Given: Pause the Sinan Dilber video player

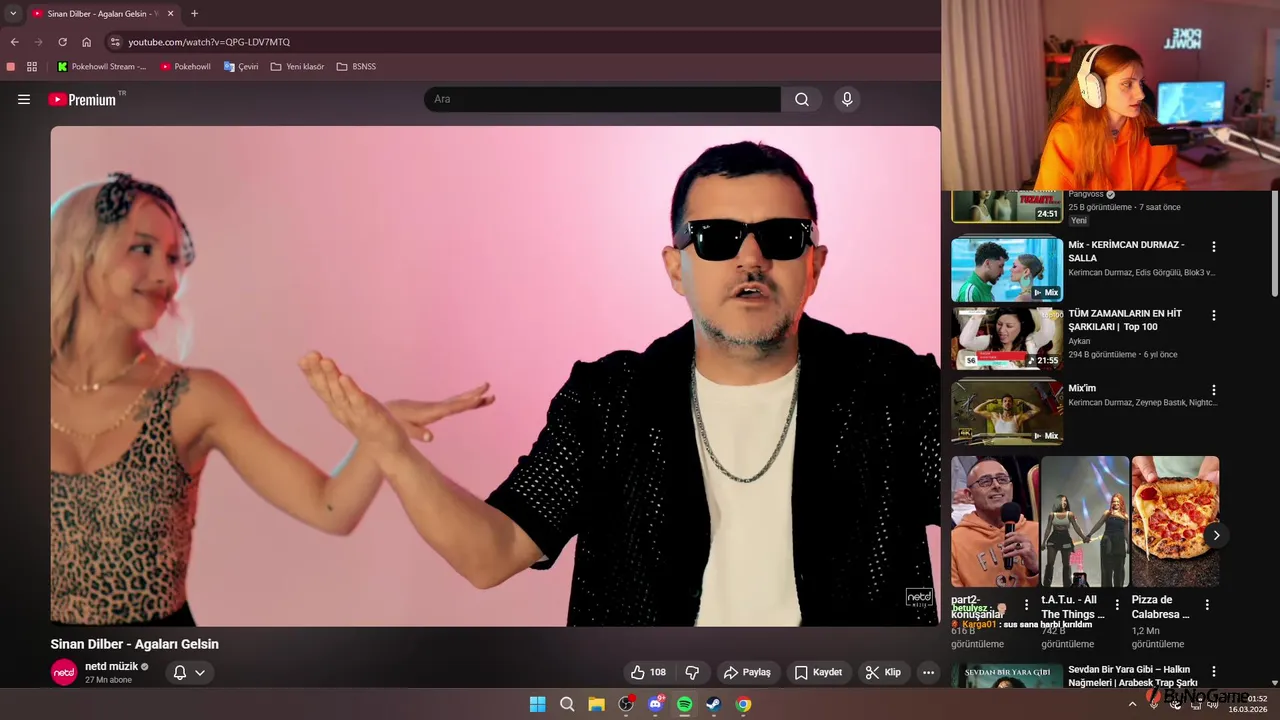Looking at the screenshot, I should coord(495,376).
